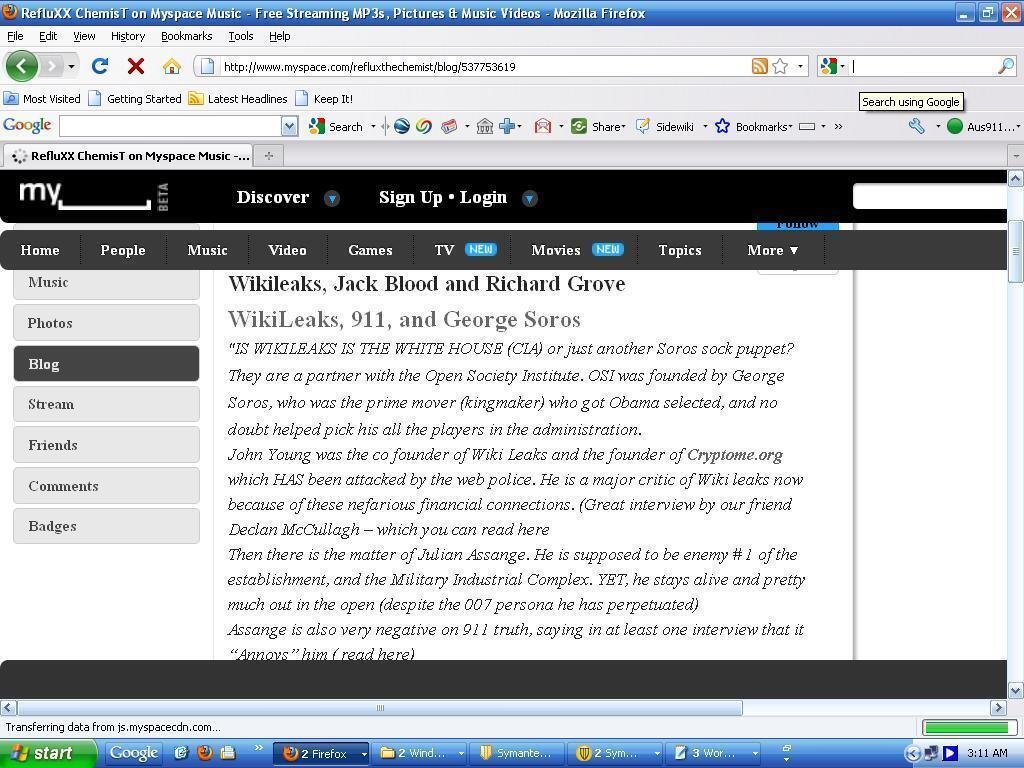Image resolution: width=1024 pixels, height=768 pixels.
Task: Show more Google toolbar buttons chevron
Action: pos(839,127)
